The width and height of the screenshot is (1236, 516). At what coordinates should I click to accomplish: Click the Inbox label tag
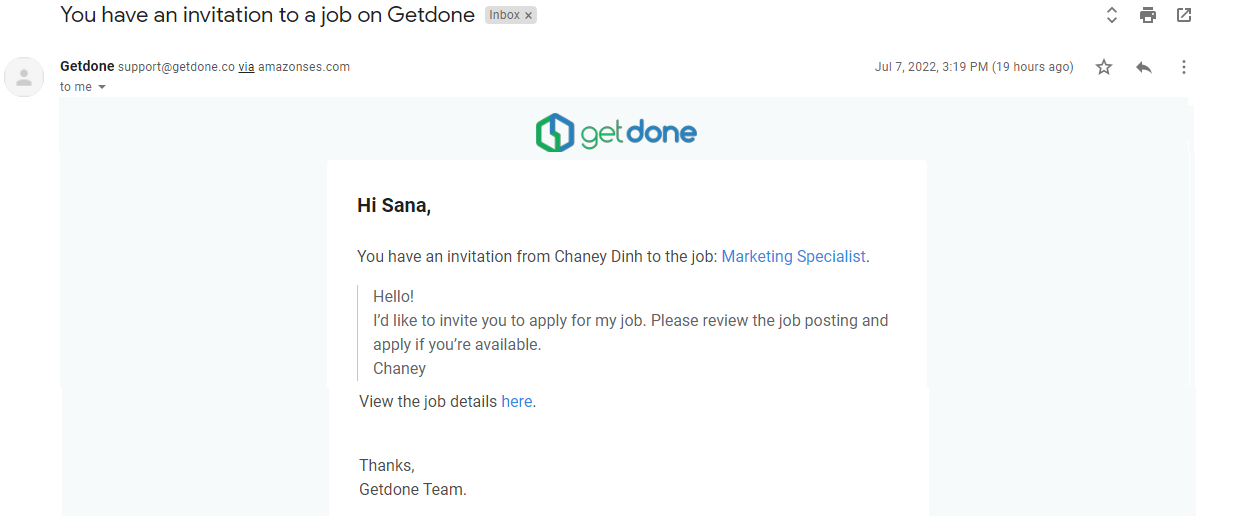pos(504,16)
